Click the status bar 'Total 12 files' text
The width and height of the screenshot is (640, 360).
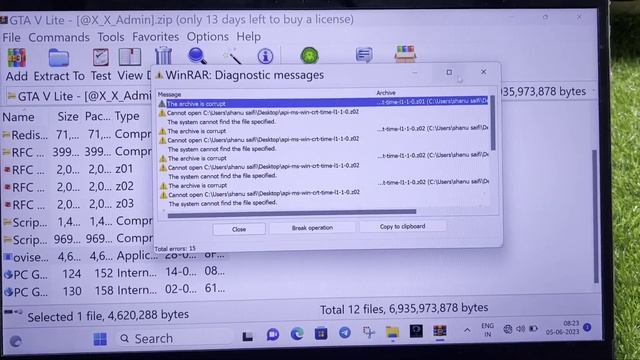[404, 309]
